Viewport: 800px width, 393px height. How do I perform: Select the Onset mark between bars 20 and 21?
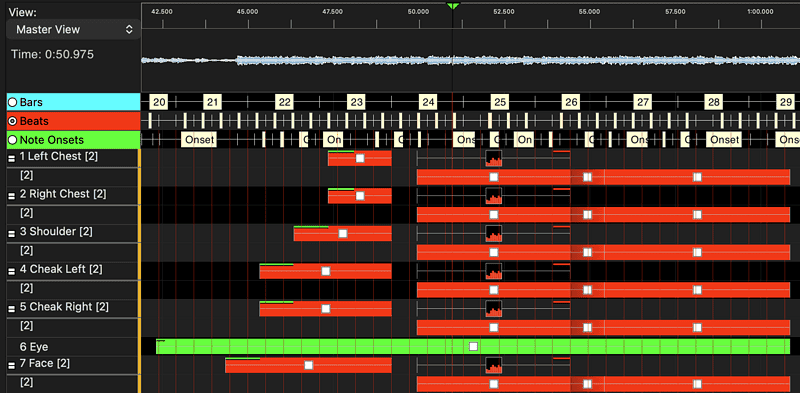click(x=199, y=140)
